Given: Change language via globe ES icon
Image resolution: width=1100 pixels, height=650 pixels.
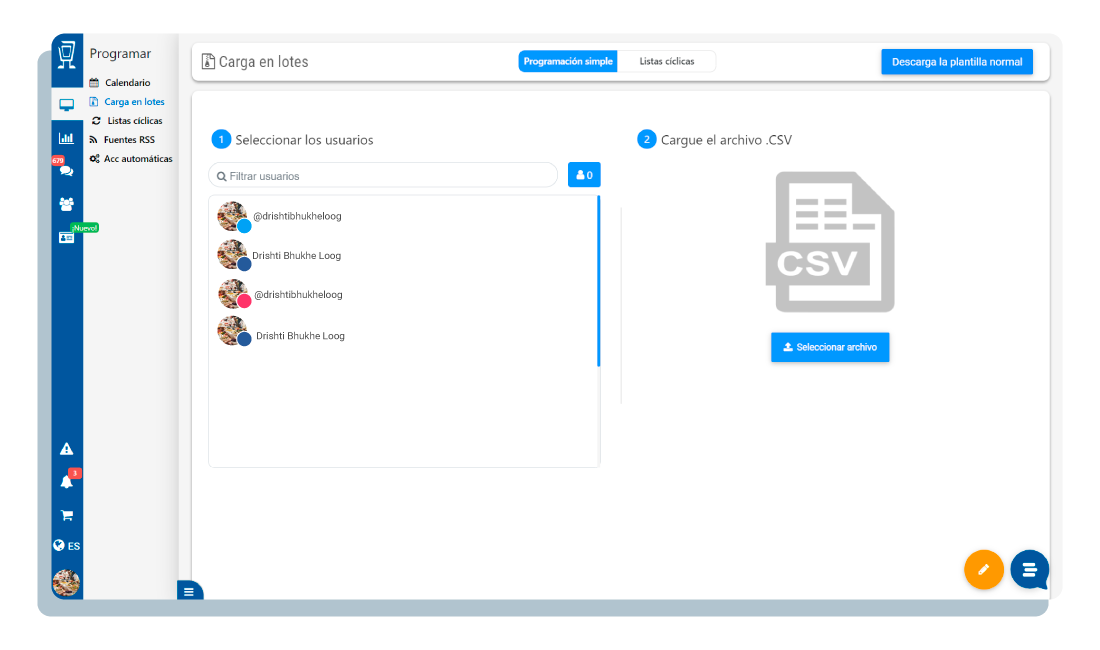Looking at the screenshot, I should click(67, 546).
